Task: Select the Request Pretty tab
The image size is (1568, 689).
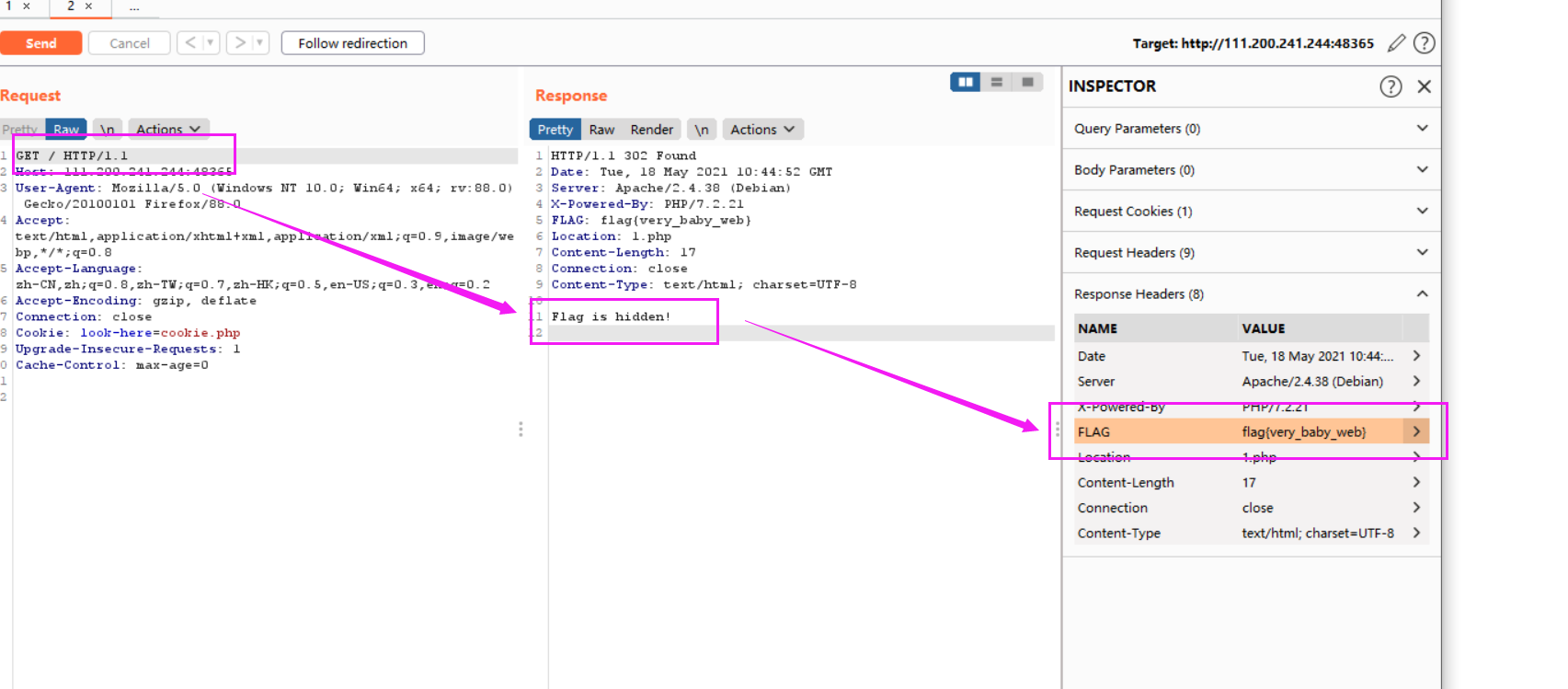Action: (x=20, y=130)
